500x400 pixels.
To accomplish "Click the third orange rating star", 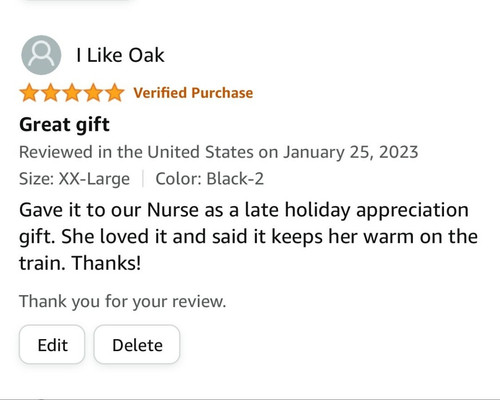I will click(72, 93).
